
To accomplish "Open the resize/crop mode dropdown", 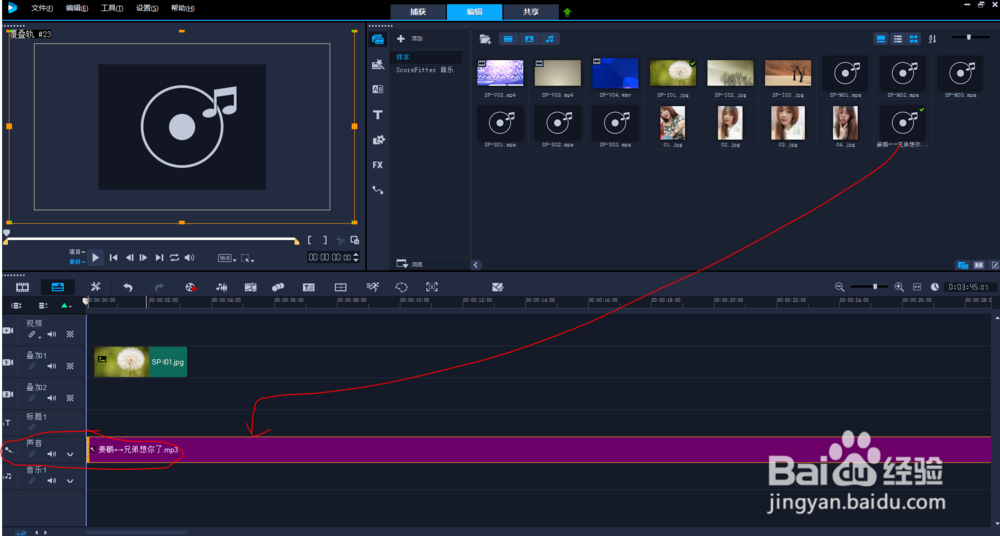I will point(247,258).
